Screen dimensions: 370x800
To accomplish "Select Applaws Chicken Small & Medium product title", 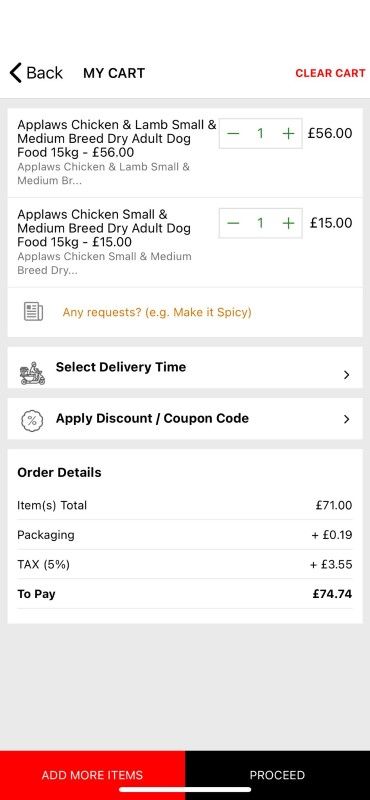I will coord(104,228).
